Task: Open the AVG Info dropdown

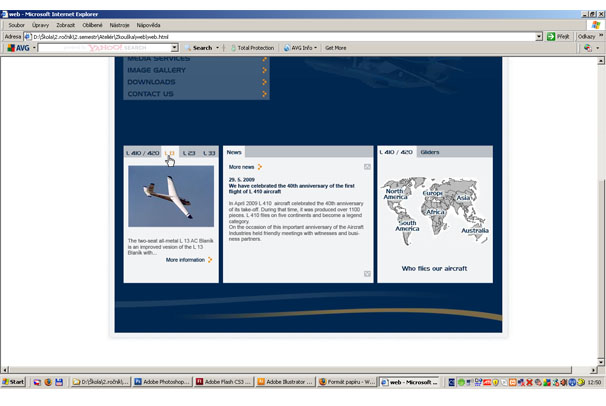Action: pyautogui.click(x=302, y=48)
